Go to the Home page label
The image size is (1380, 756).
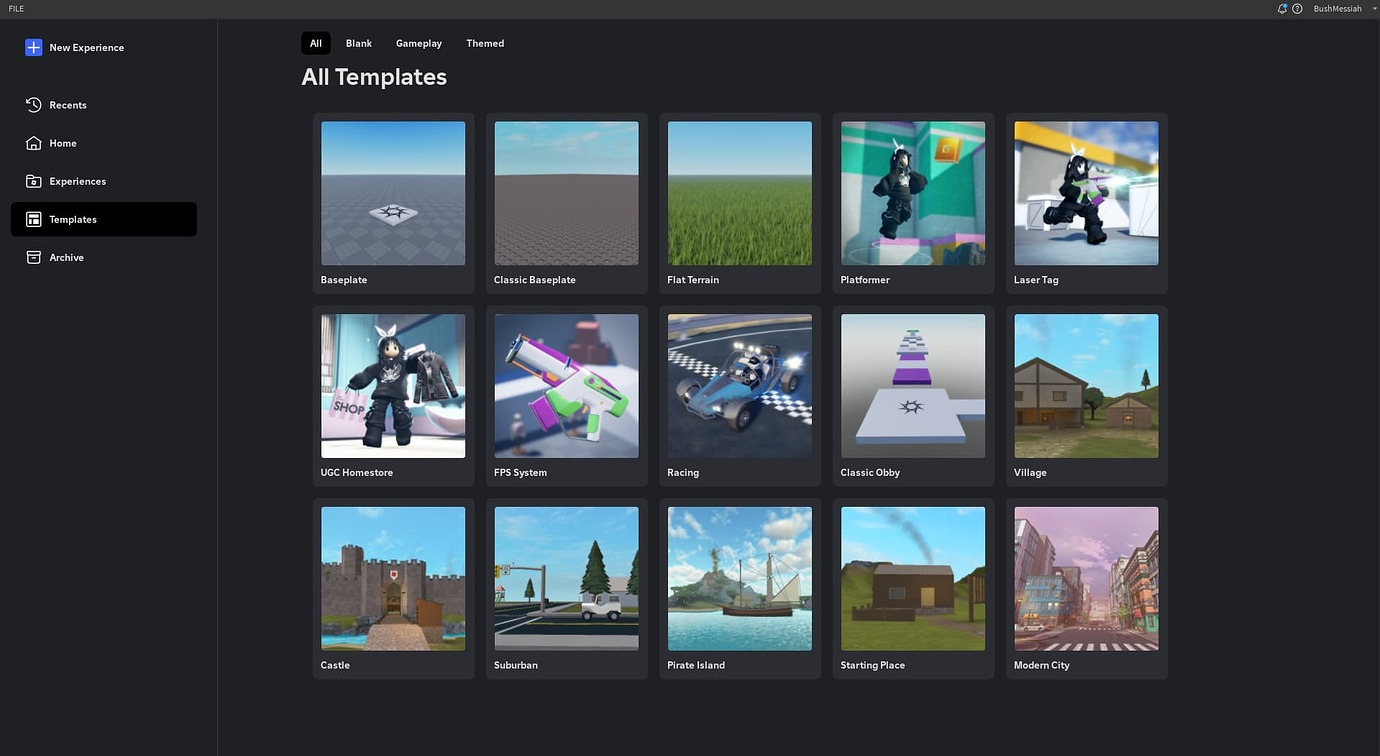(63, 143)
